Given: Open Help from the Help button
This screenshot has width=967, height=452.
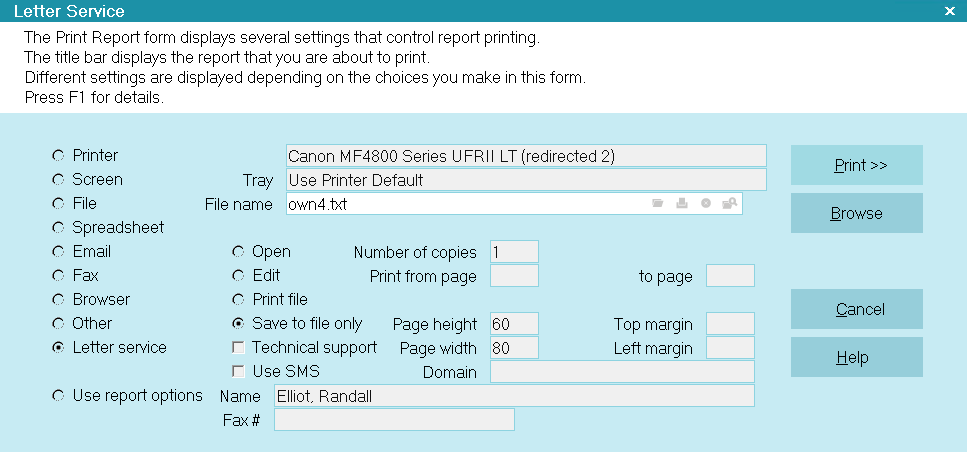Looking at the screenshot, I should (857, 357).
